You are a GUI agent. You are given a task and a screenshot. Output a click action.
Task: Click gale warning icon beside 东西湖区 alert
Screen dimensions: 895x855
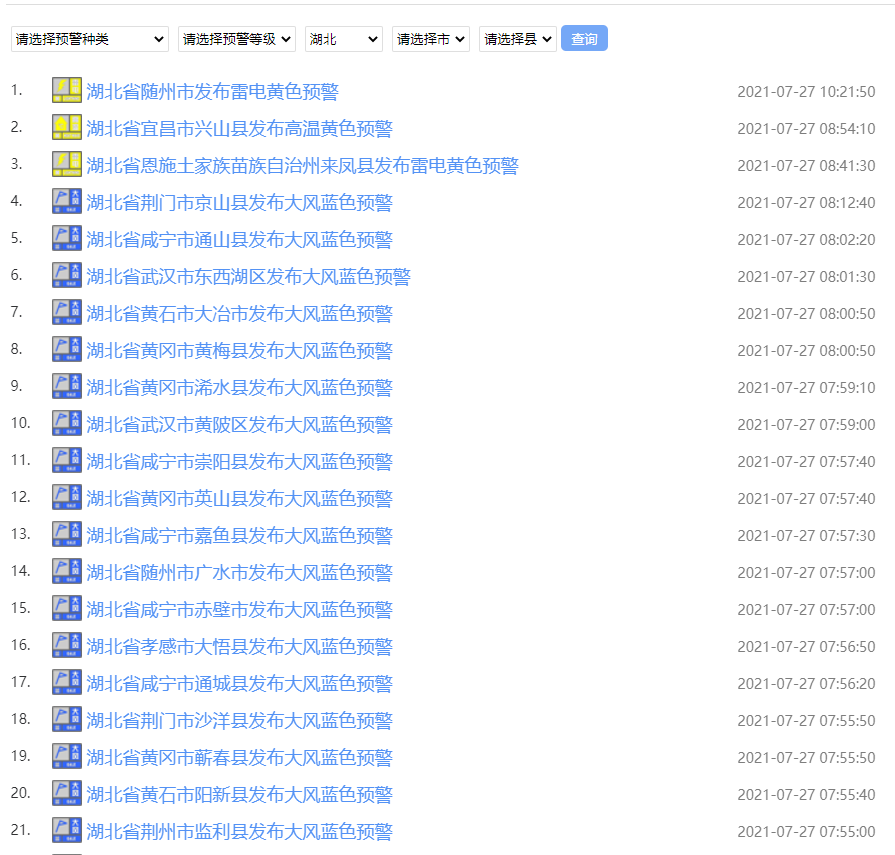pyautogui.click(x=67, y=276)
